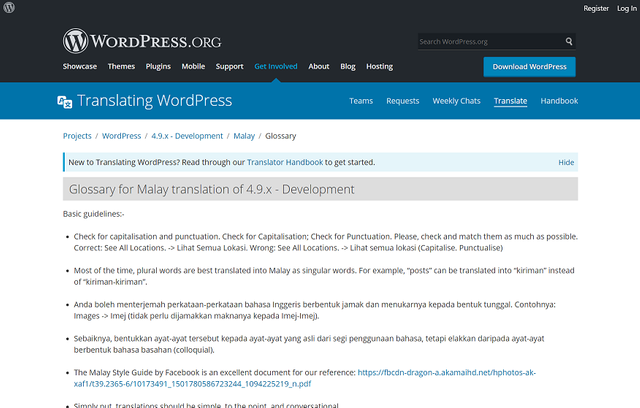The image size is (640, 408).
Task: Click the Malay breadcrumb link
Action: click(x=244, y=136)
